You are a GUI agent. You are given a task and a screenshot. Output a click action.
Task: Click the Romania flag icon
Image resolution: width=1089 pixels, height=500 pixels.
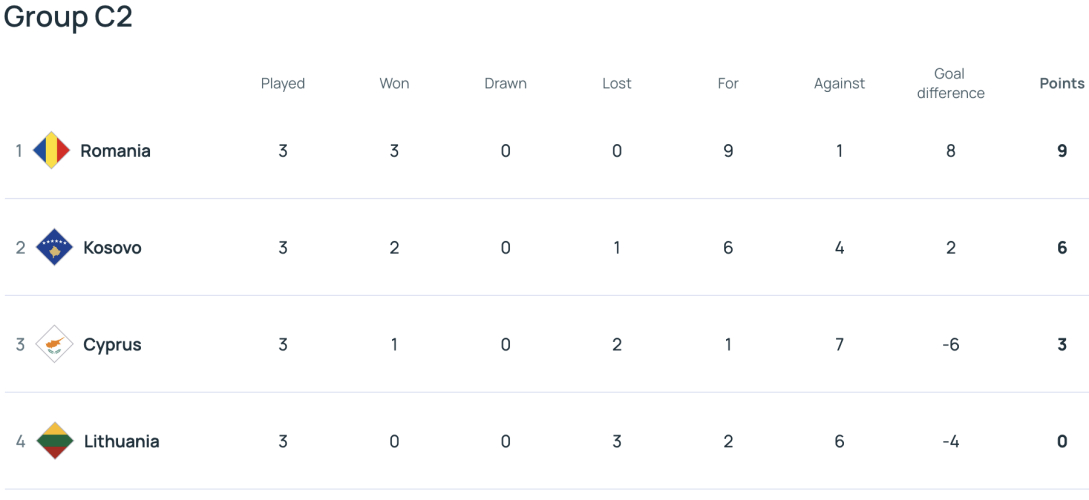[x=52, y=151]
